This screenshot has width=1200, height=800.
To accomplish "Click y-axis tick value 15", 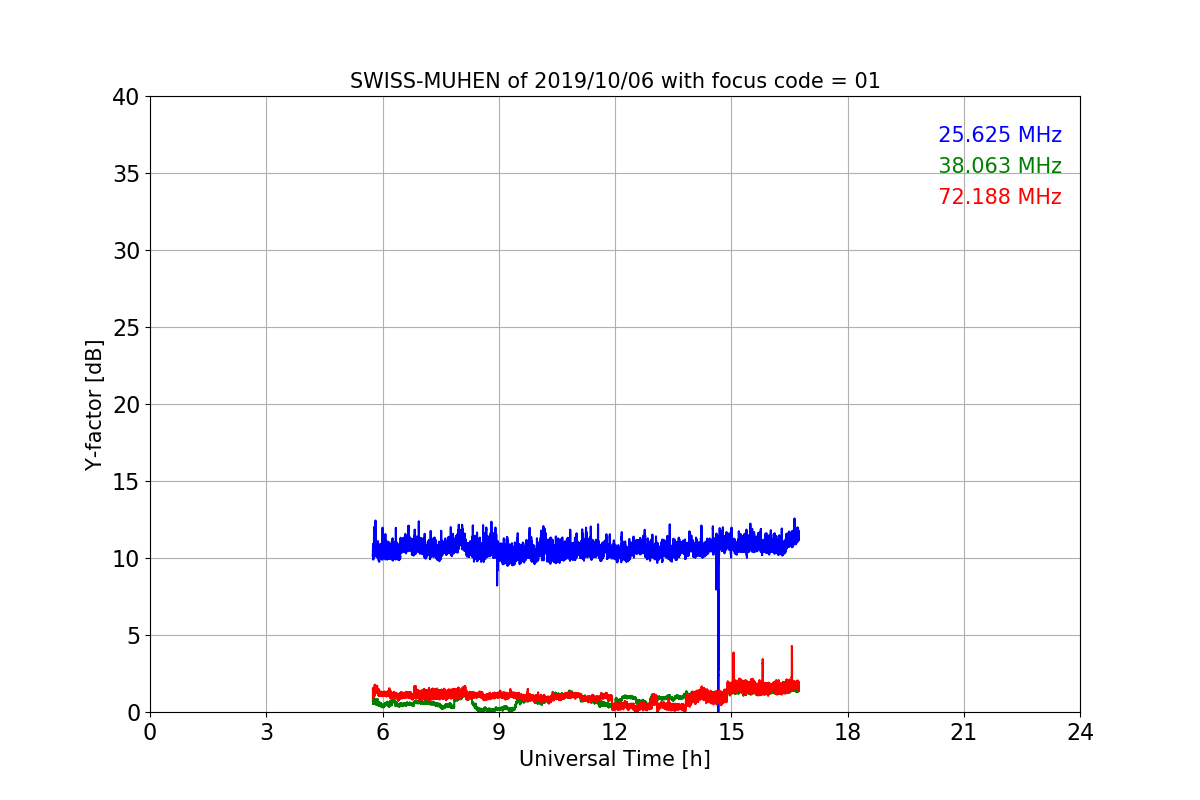I will pos(126,482).
